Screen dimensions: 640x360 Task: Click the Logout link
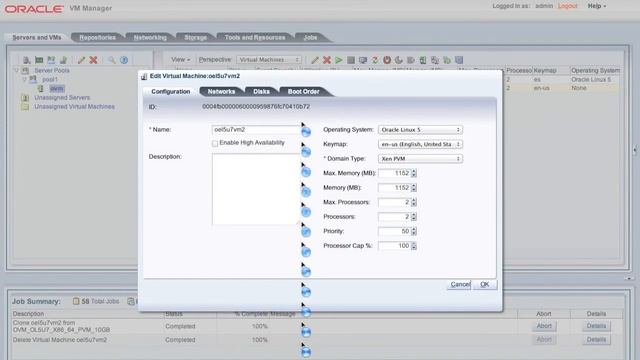[x=568, y=6]
